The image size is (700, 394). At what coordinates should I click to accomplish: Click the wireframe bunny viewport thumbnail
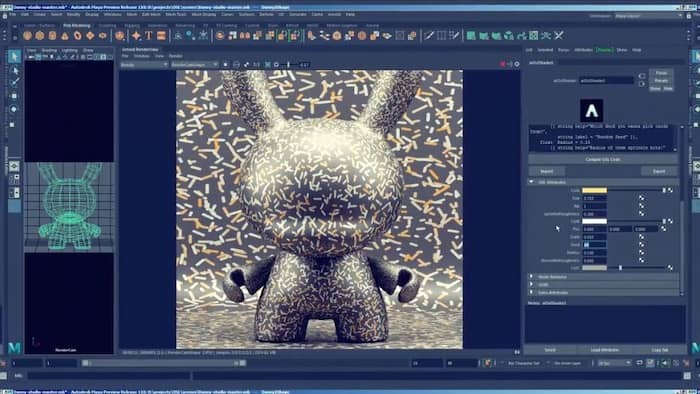[x=69, y=207]
